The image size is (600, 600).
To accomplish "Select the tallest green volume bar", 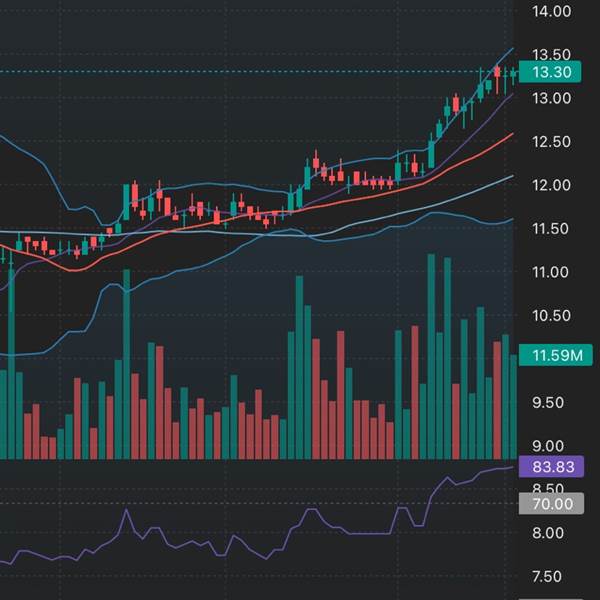I will [431, 356].
